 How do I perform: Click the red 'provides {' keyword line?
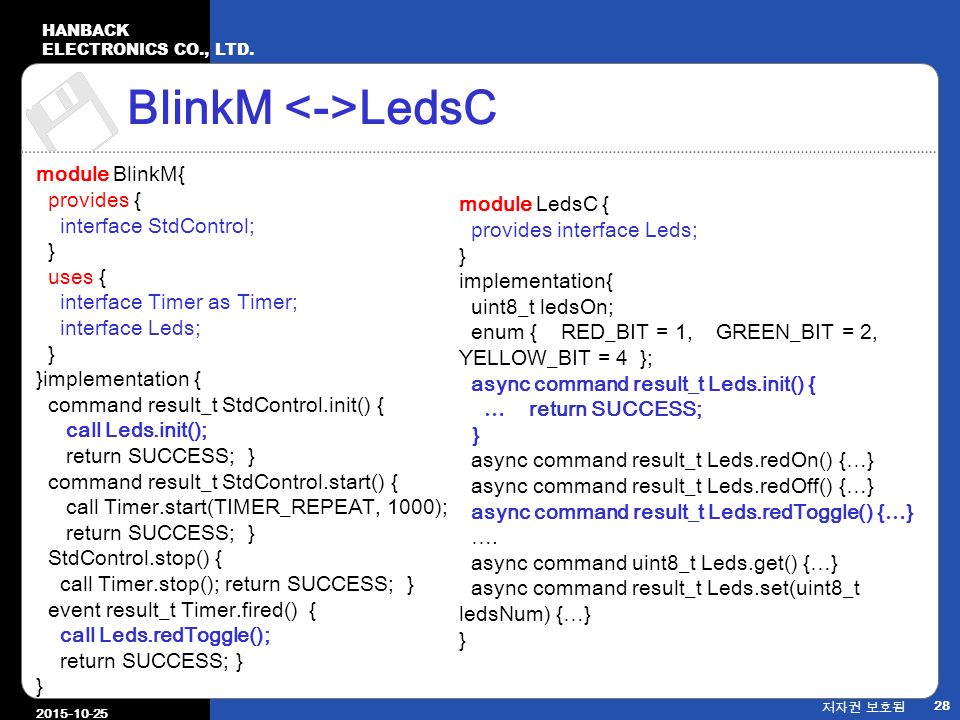pyautogui.click(x=94, y=200)
